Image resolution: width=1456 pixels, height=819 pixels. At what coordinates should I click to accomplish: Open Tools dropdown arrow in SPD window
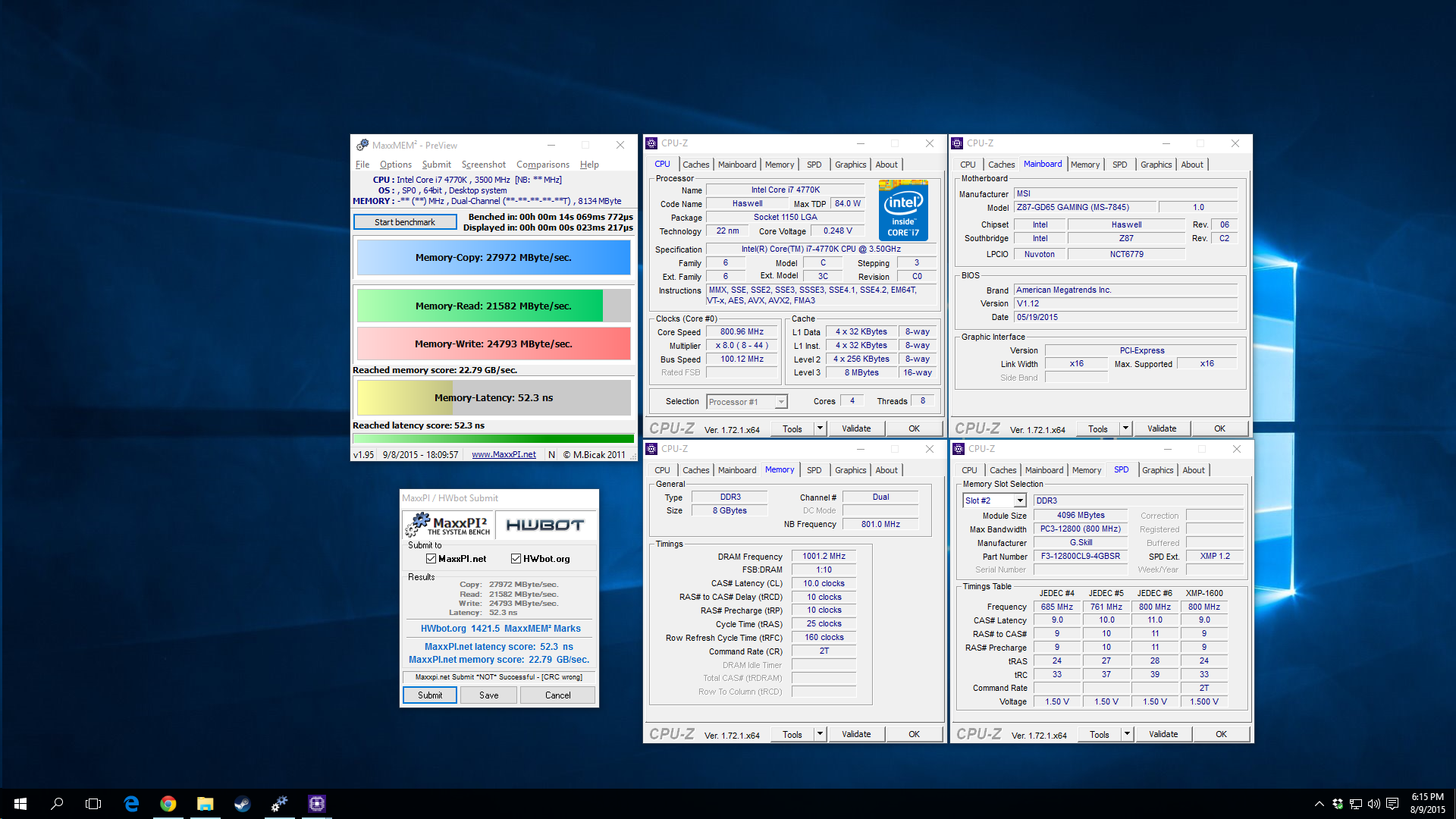(1127, 734)
